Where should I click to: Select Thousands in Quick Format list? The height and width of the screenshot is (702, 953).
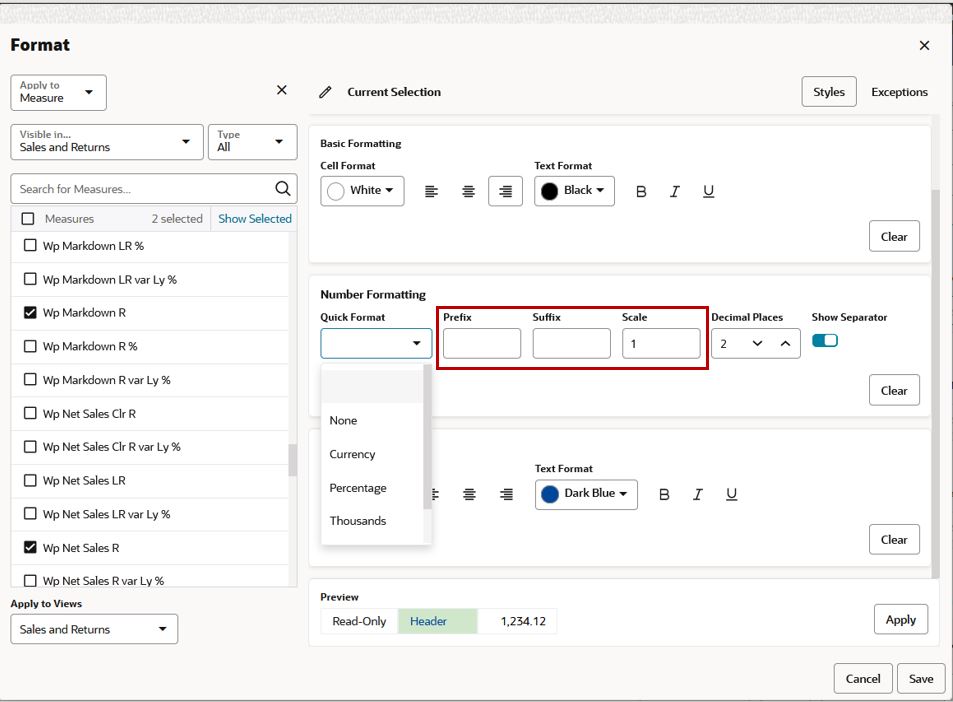pyautogui.click(x=372, y=521)
